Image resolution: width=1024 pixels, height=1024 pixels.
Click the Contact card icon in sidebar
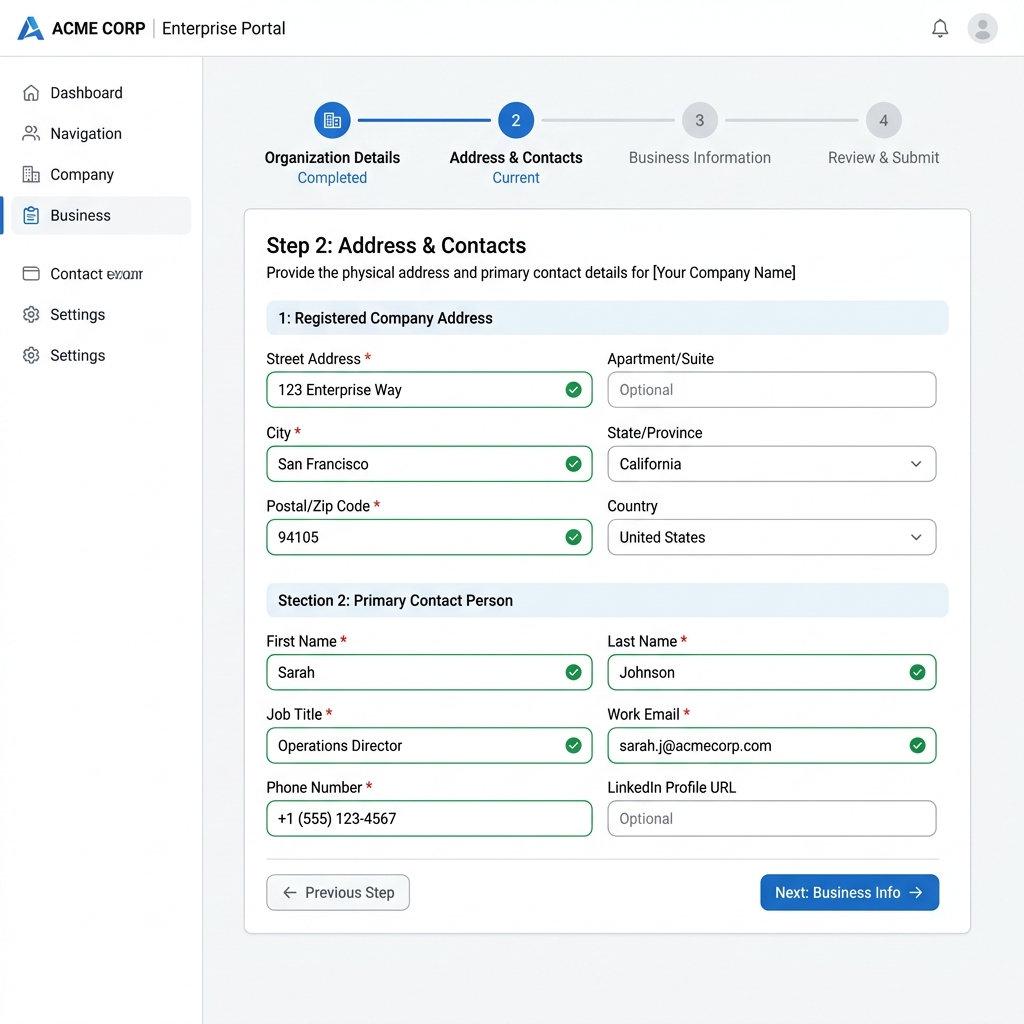31,274
